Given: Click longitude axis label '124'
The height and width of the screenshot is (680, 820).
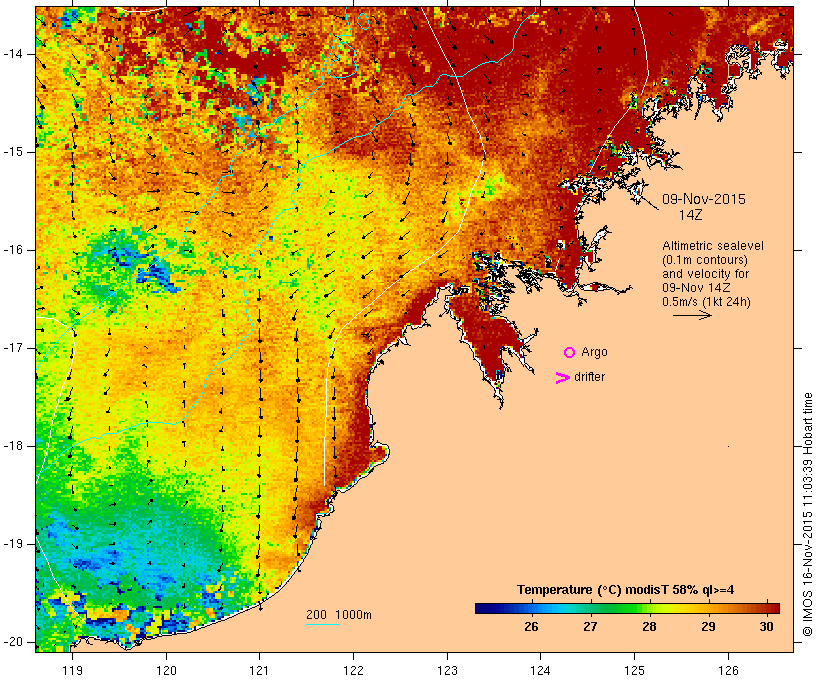Looking at the screenshot, I should (540, 670).
